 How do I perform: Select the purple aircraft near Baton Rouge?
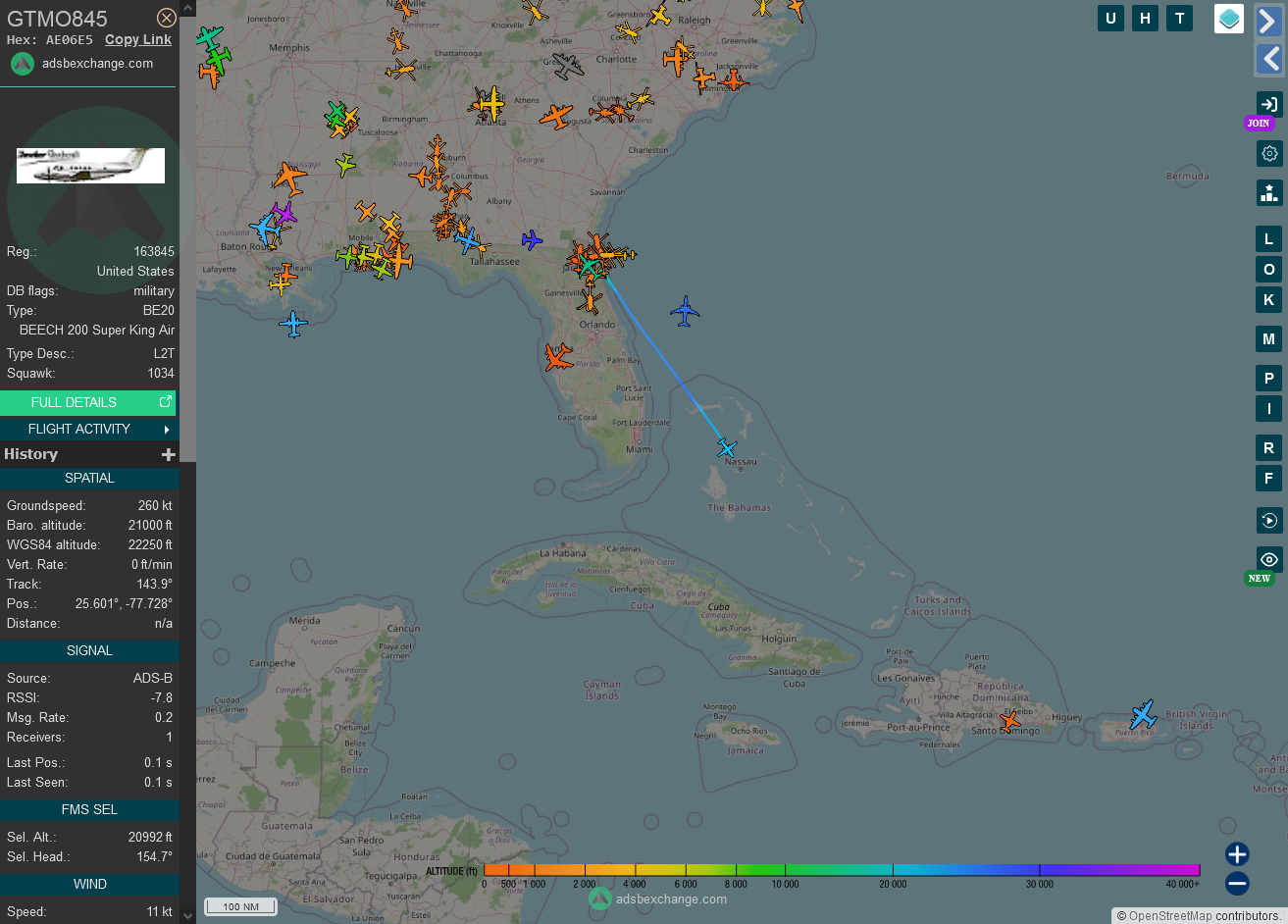click(x=283, y=213)
